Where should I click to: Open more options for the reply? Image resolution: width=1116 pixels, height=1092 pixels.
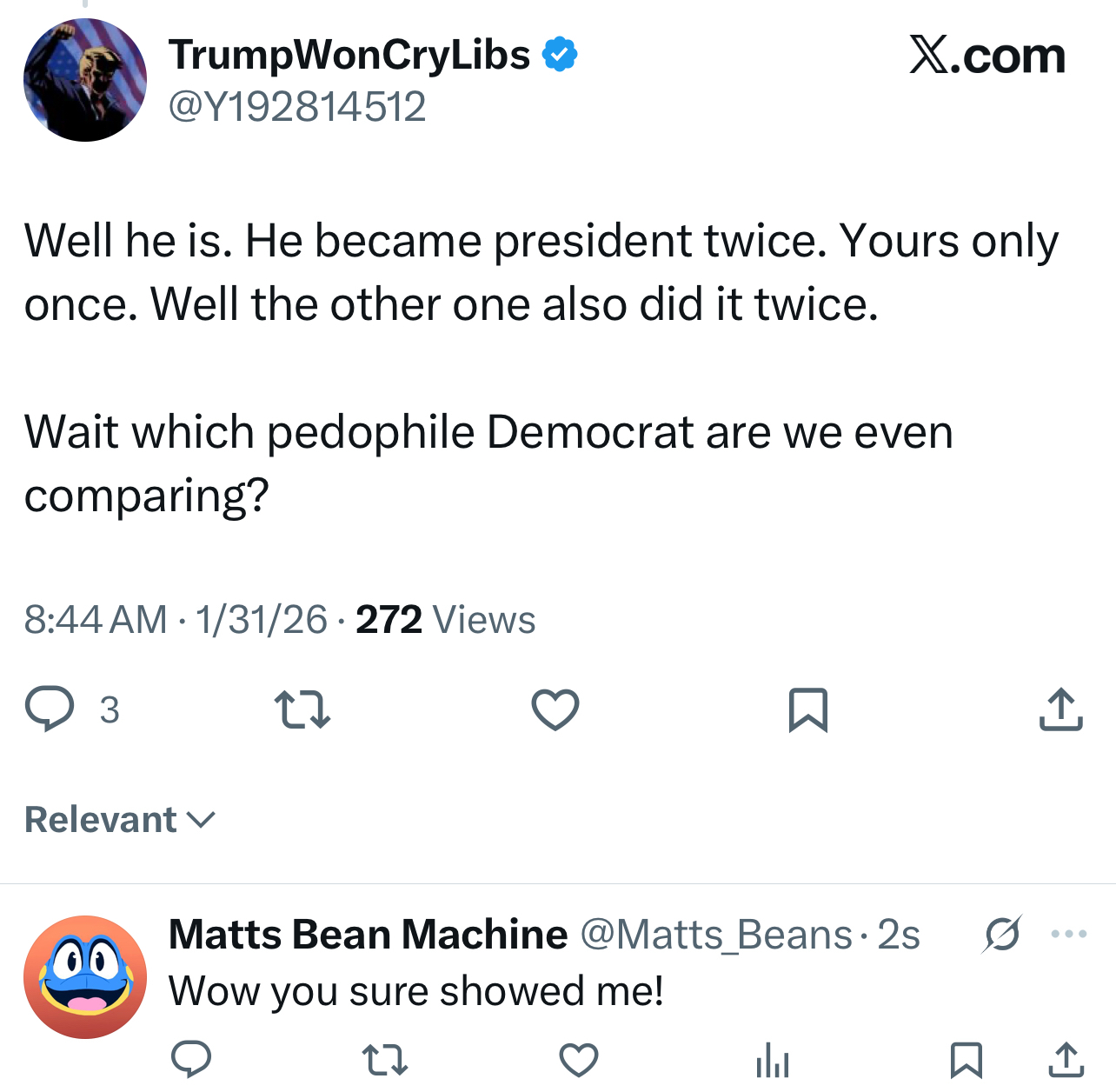click(1068, 935)
